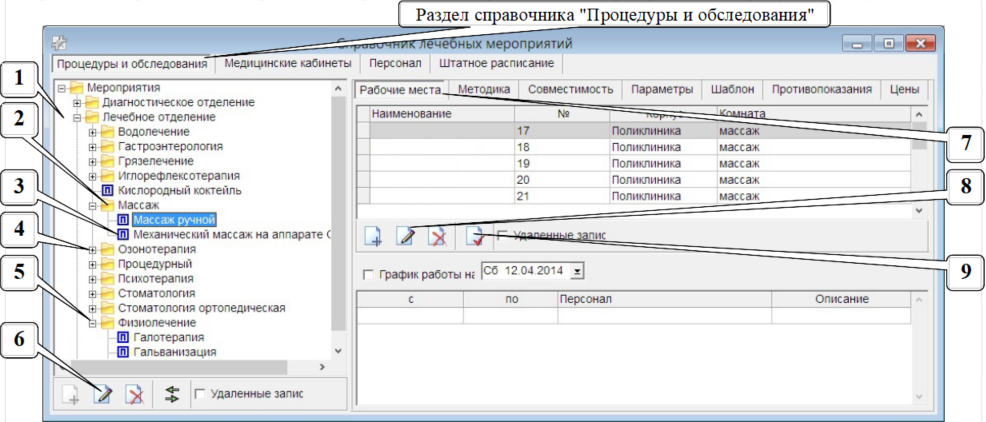The image size is (986, 422).
Task: Click the add new record icon under the tree
Action: click(x=70, y=394)
